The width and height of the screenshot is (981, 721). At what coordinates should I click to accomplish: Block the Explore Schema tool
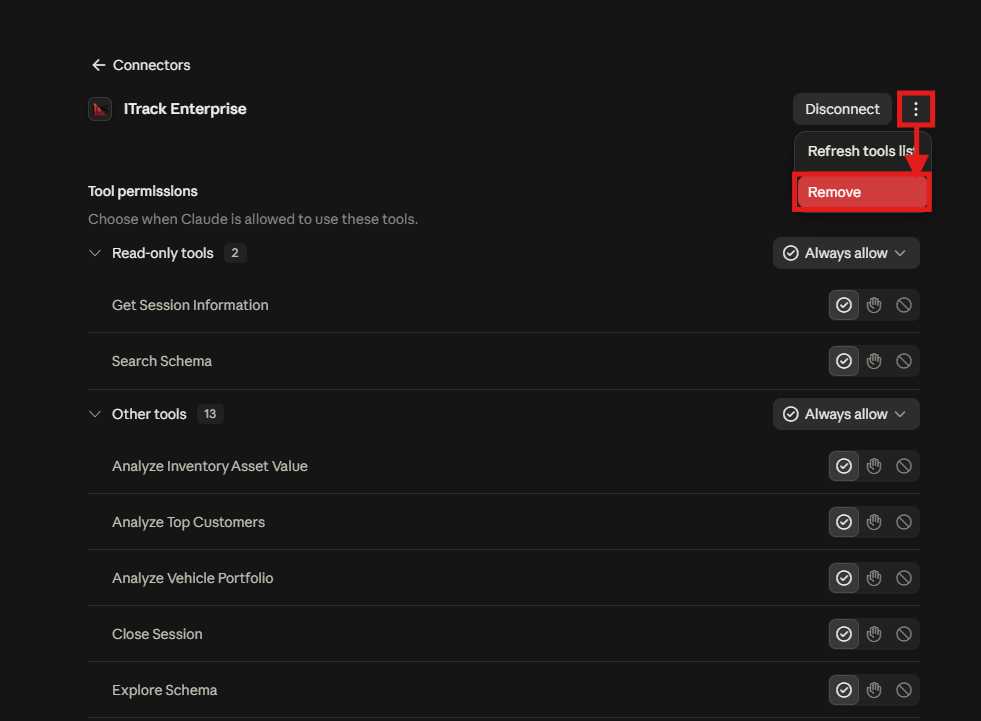click(904, 690)
